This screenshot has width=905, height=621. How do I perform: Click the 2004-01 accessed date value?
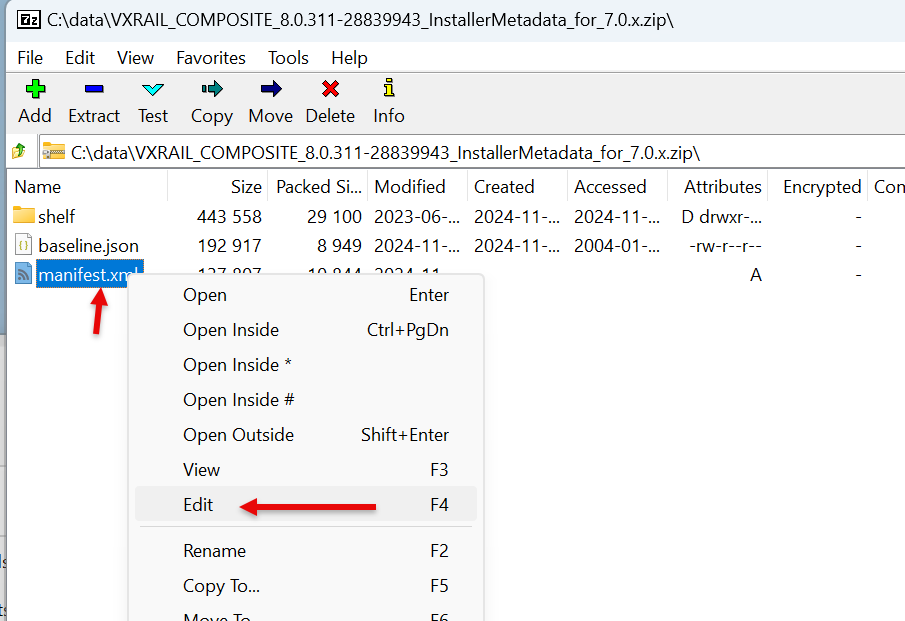616,246
